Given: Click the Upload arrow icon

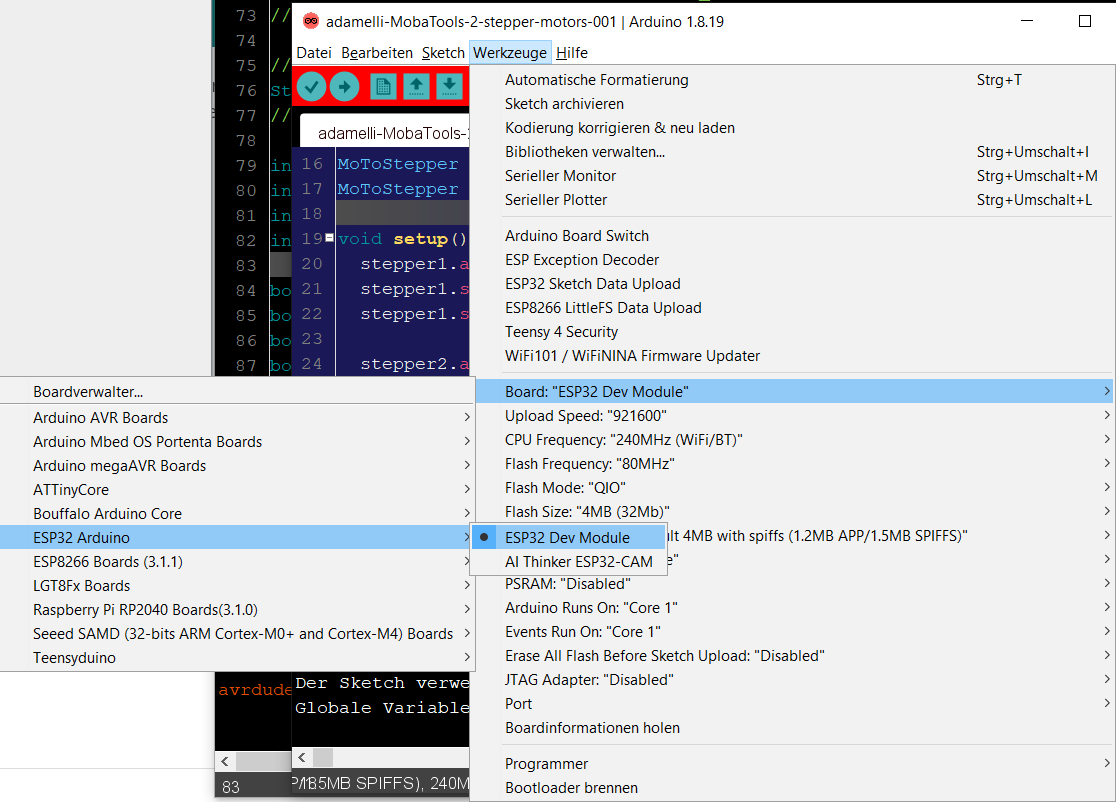Looking at the screenshot, I should (x=344, y=87).
